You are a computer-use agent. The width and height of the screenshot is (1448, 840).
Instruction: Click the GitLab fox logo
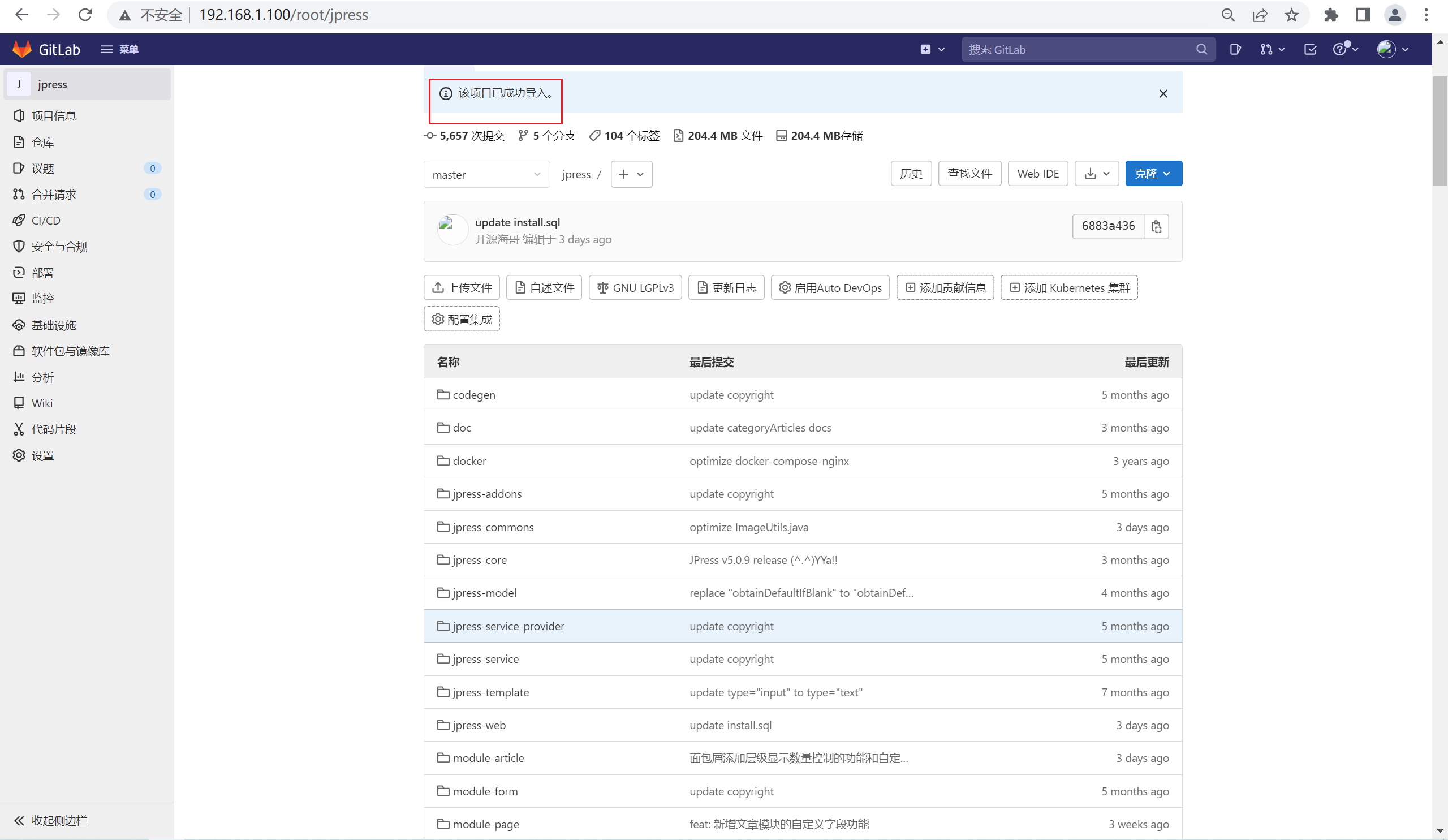coord(22,49)
